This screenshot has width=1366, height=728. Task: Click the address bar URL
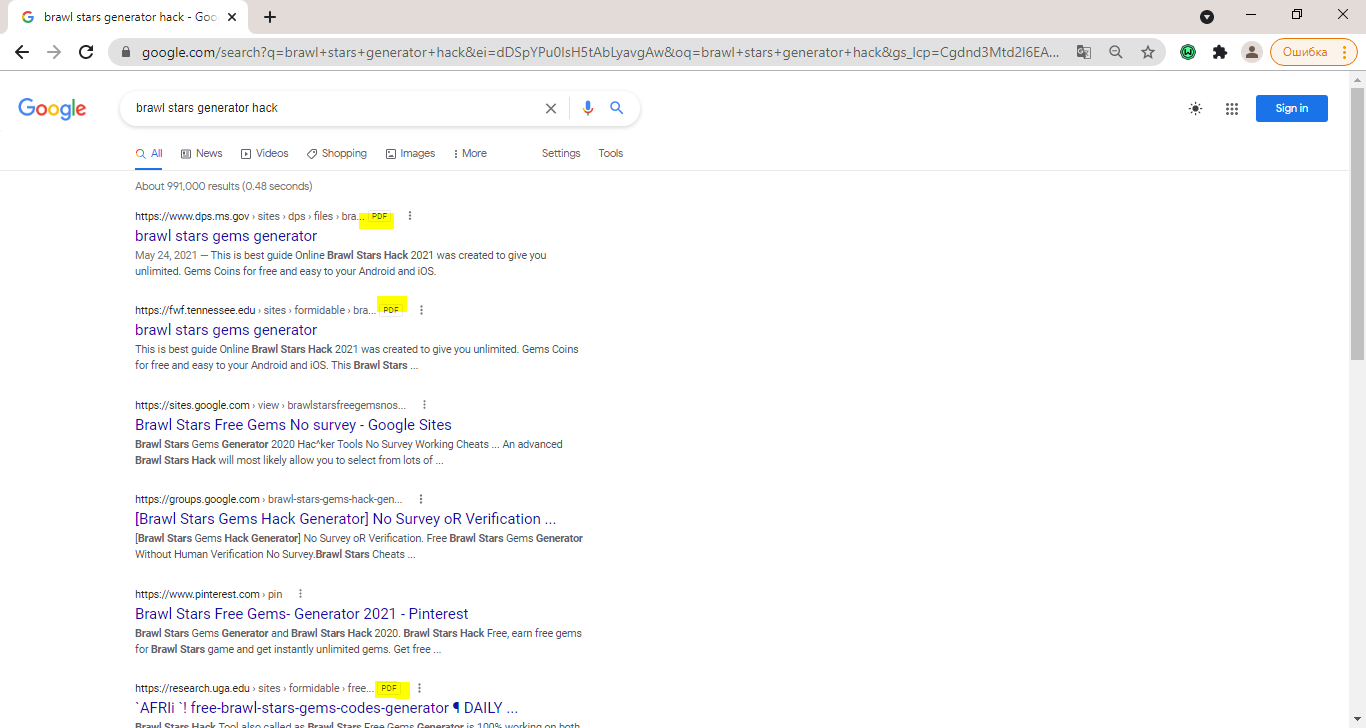click(x=600, y=52)
